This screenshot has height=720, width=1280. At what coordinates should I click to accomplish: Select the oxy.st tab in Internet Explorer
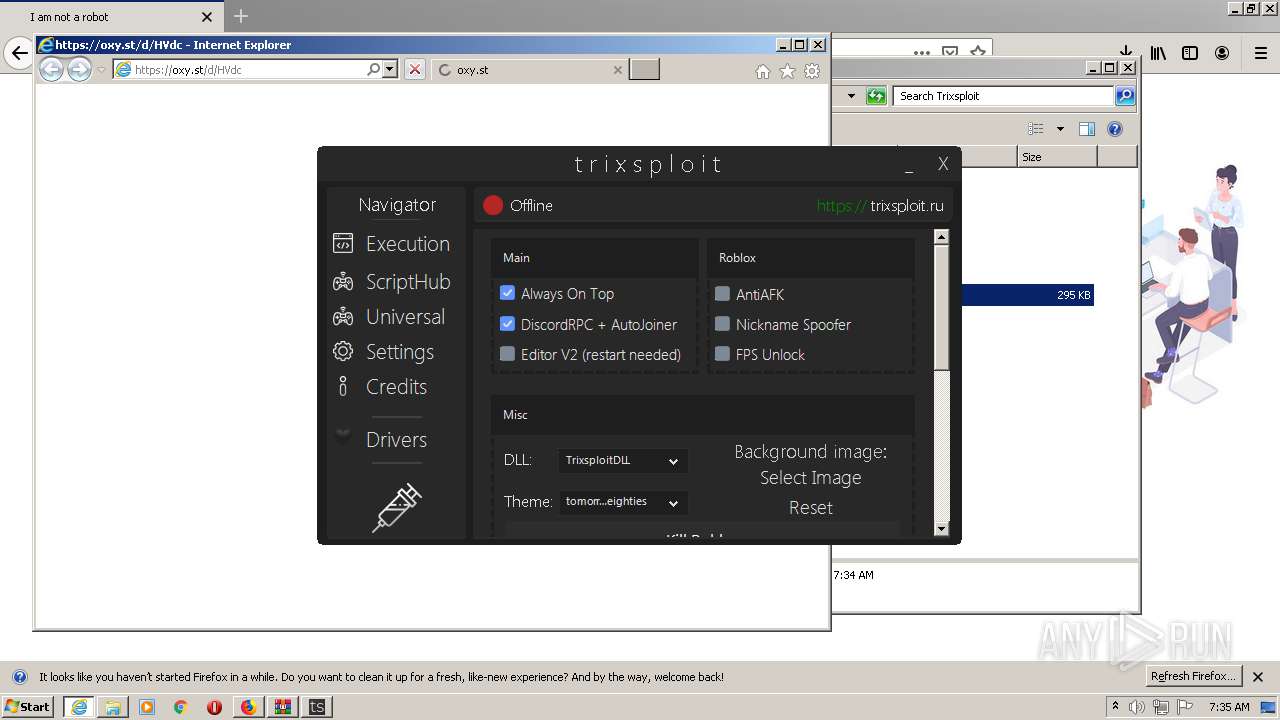click(530, 70)
